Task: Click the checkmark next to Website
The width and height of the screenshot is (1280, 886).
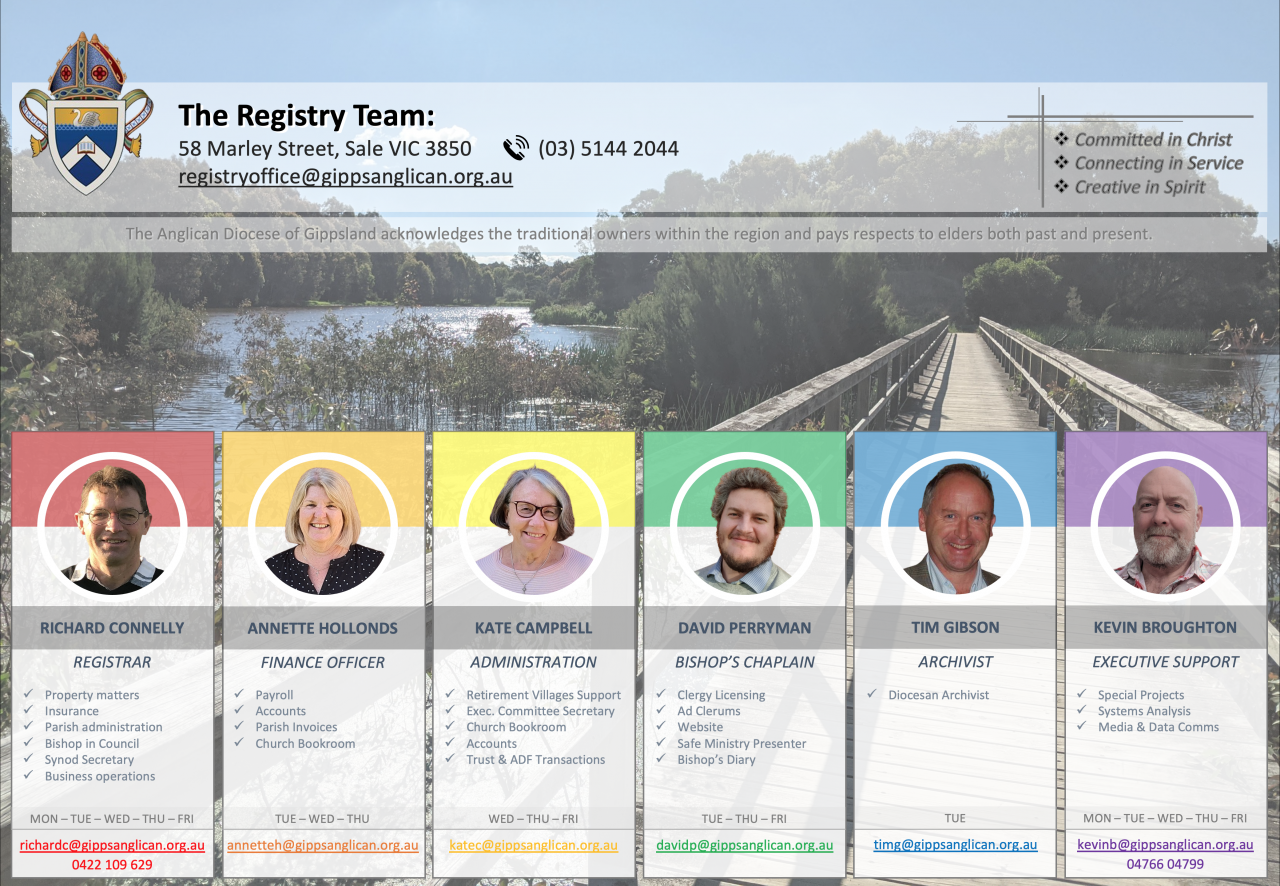Action: tap(660, 726)
